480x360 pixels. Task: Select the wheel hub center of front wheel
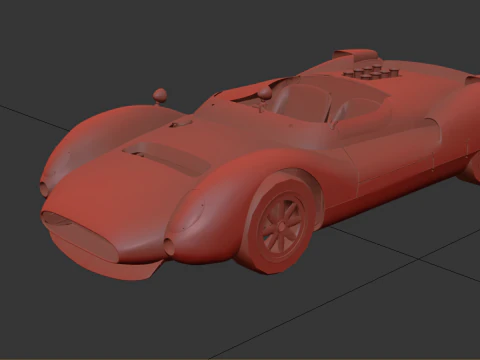(x=282, y=227)
